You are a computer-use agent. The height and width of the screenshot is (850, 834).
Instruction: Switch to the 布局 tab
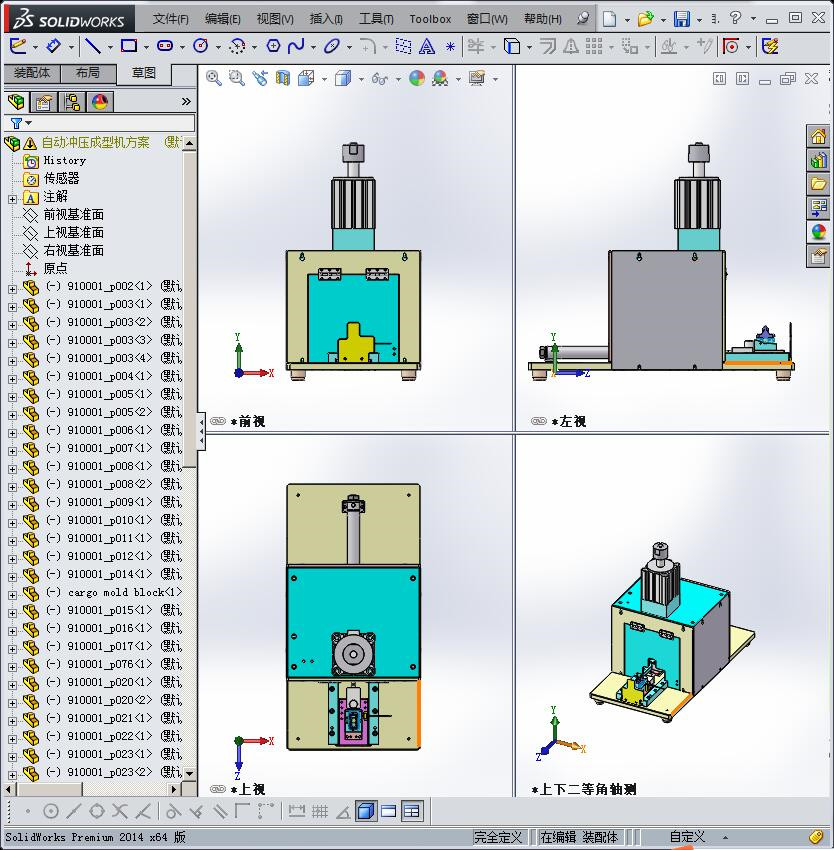click(88, 73)
